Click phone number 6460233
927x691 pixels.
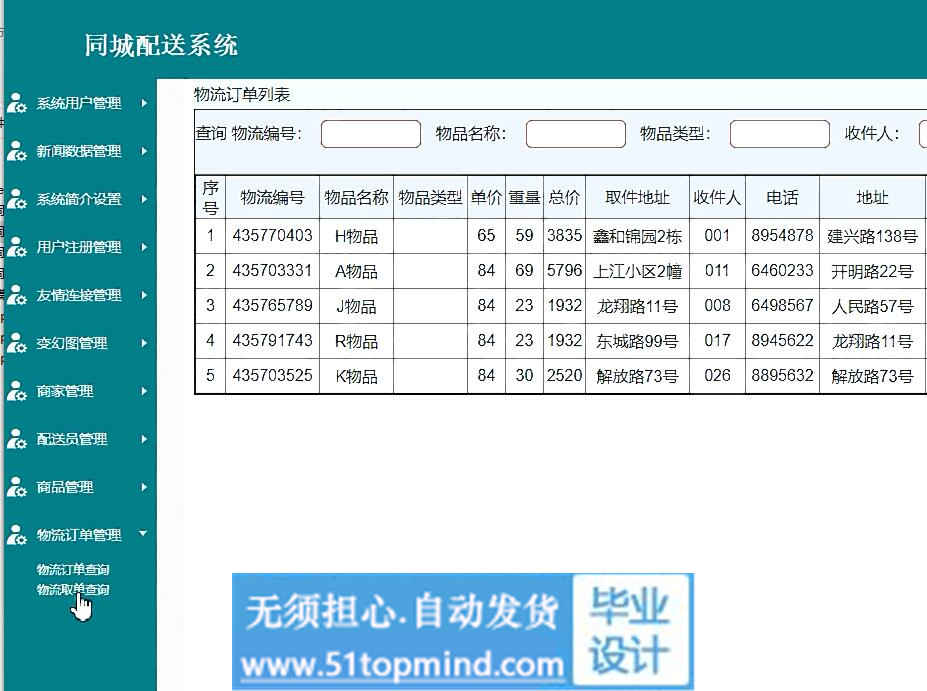(x=782, y=271)
